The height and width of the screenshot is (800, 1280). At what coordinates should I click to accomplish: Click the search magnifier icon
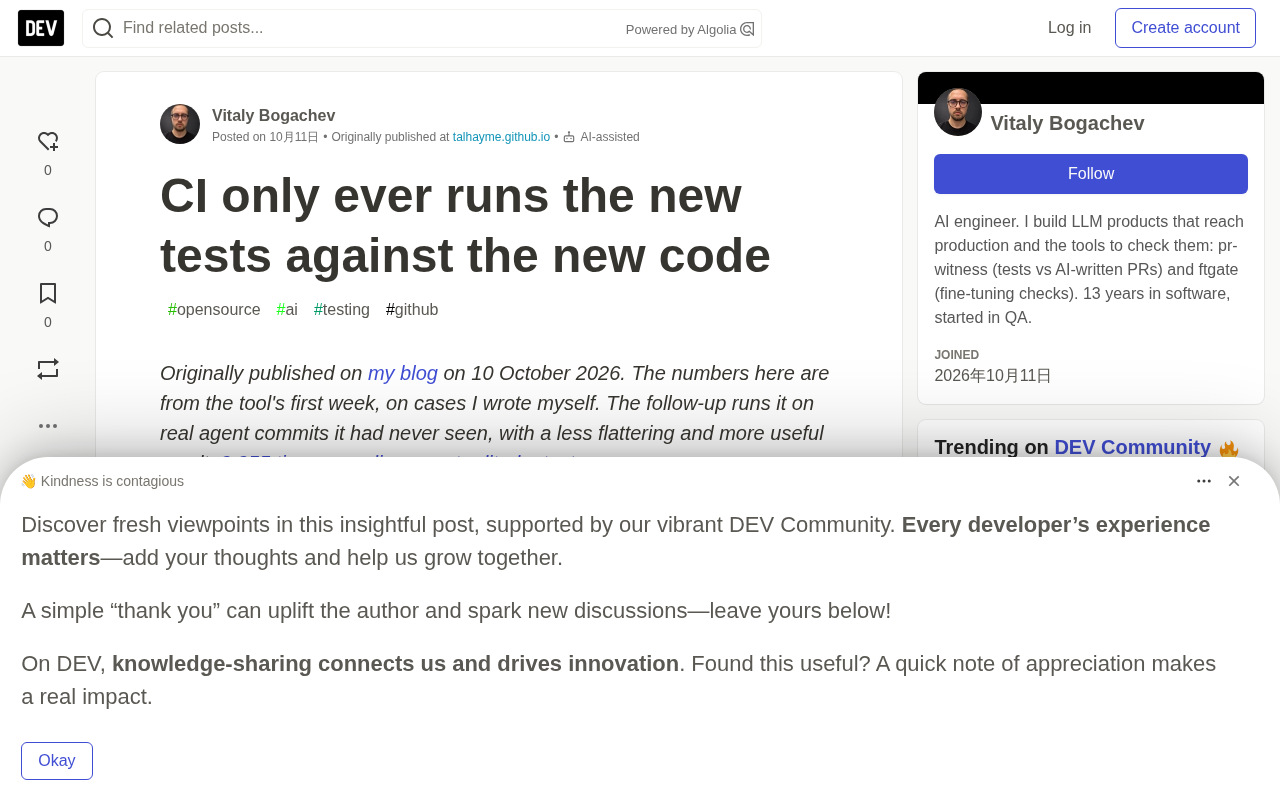pos(103,28)
